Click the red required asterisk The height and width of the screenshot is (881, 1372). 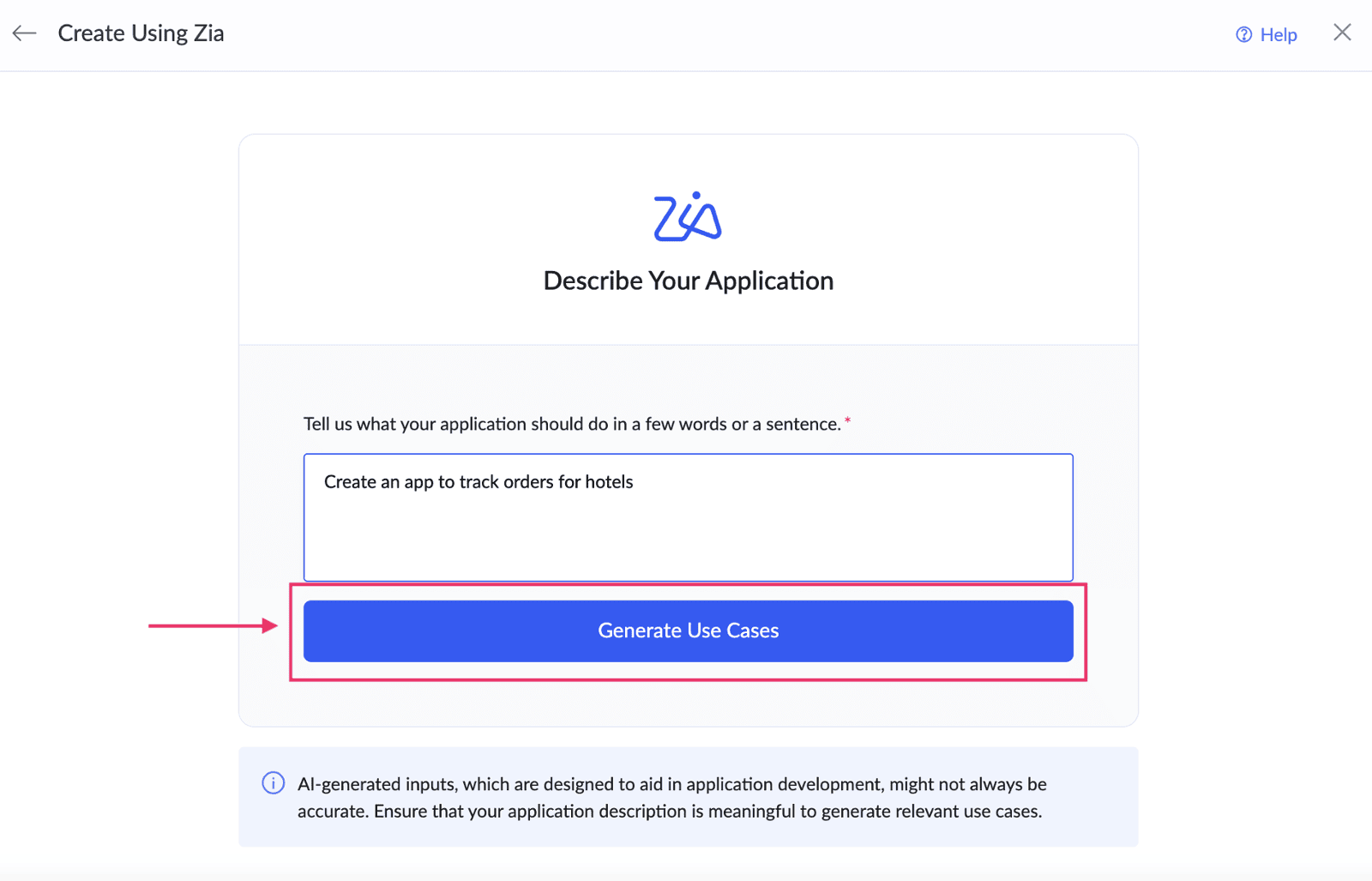[847, 420]
